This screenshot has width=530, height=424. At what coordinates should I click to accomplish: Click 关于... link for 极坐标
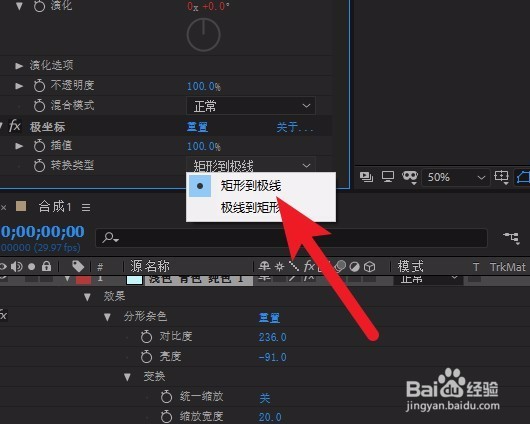coord(295,127)
